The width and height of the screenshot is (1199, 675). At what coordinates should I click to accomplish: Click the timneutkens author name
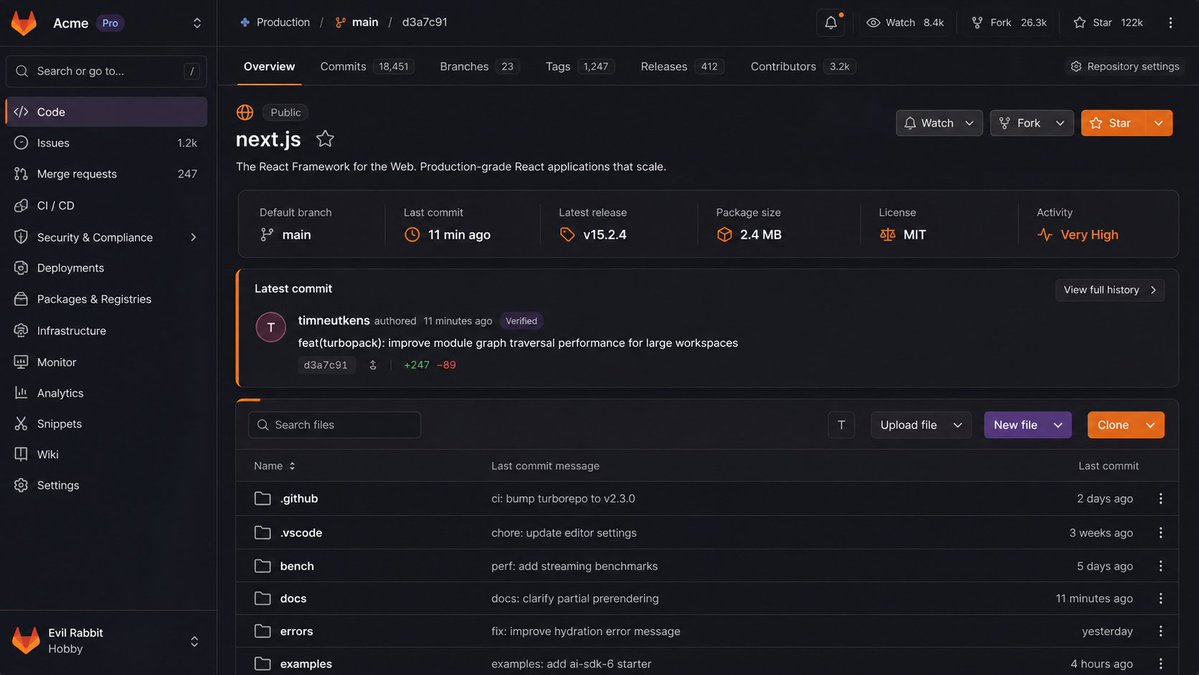point(333,320)
